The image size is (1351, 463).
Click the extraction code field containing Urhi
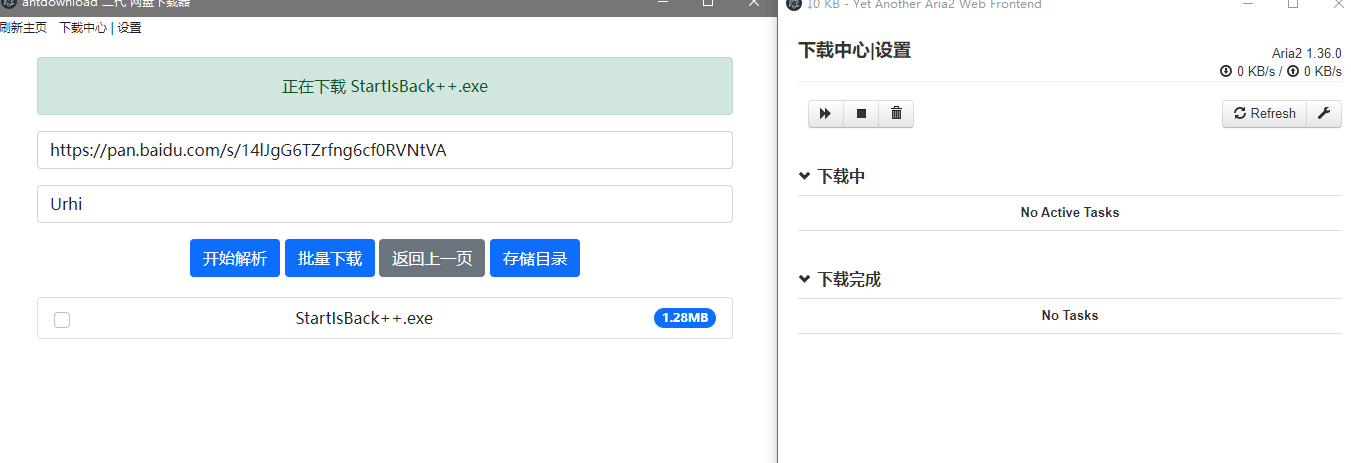pyautogui.click(x=385, y=204)
